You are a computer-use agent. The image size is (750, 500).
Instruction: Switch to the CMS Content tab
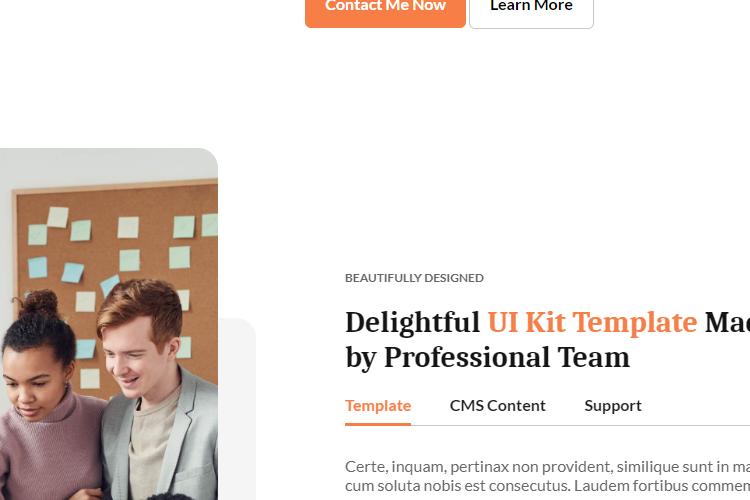[x=497, y=406]
